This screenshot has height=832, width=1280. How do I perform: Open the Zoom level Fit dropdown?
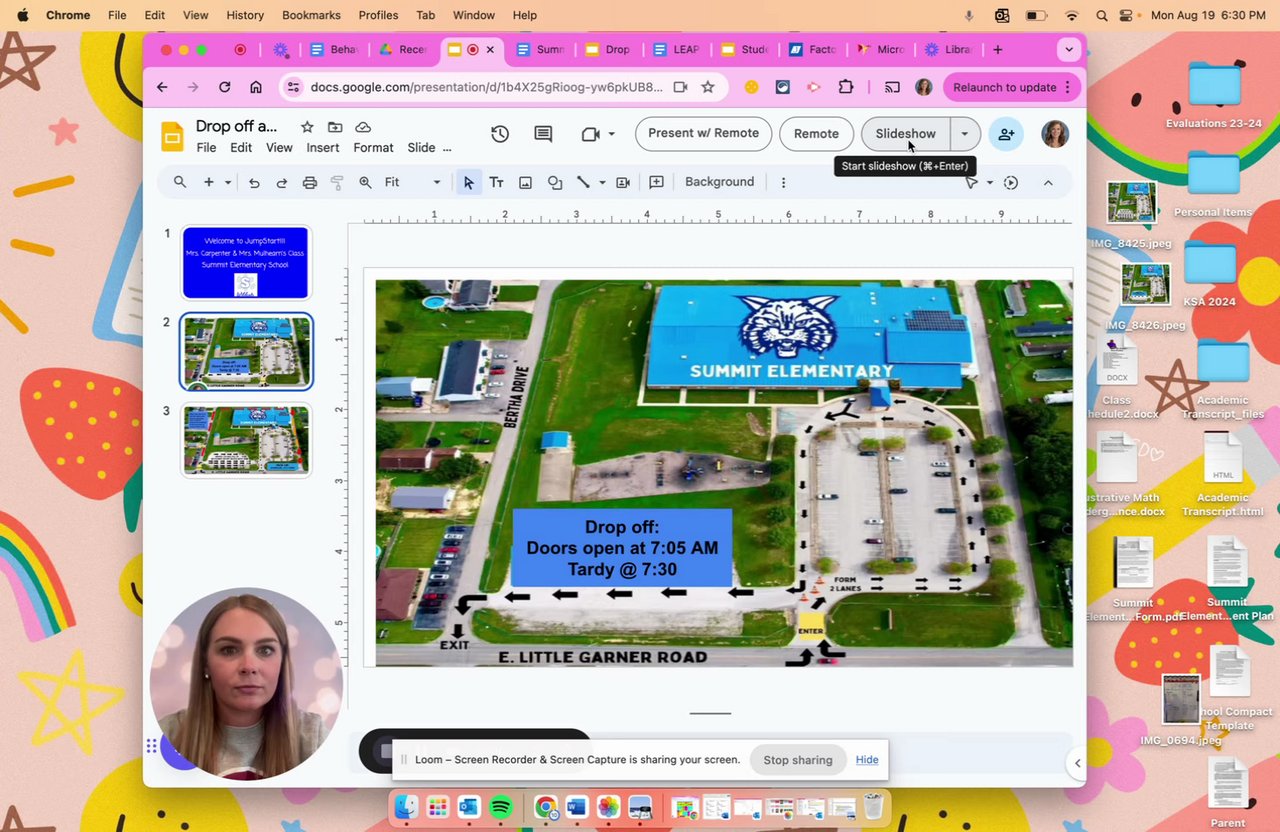click(x=412, y=182)
